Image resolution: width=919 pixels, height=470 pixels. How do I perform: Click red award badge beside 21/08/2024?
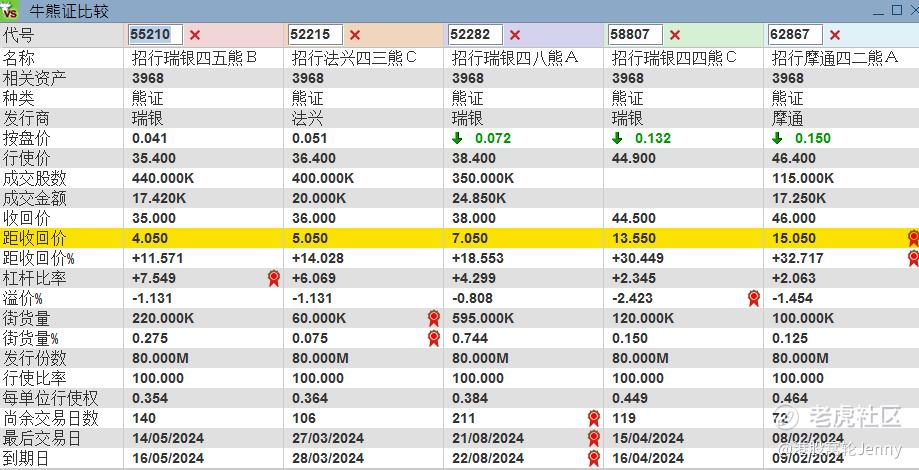(594, 438)
